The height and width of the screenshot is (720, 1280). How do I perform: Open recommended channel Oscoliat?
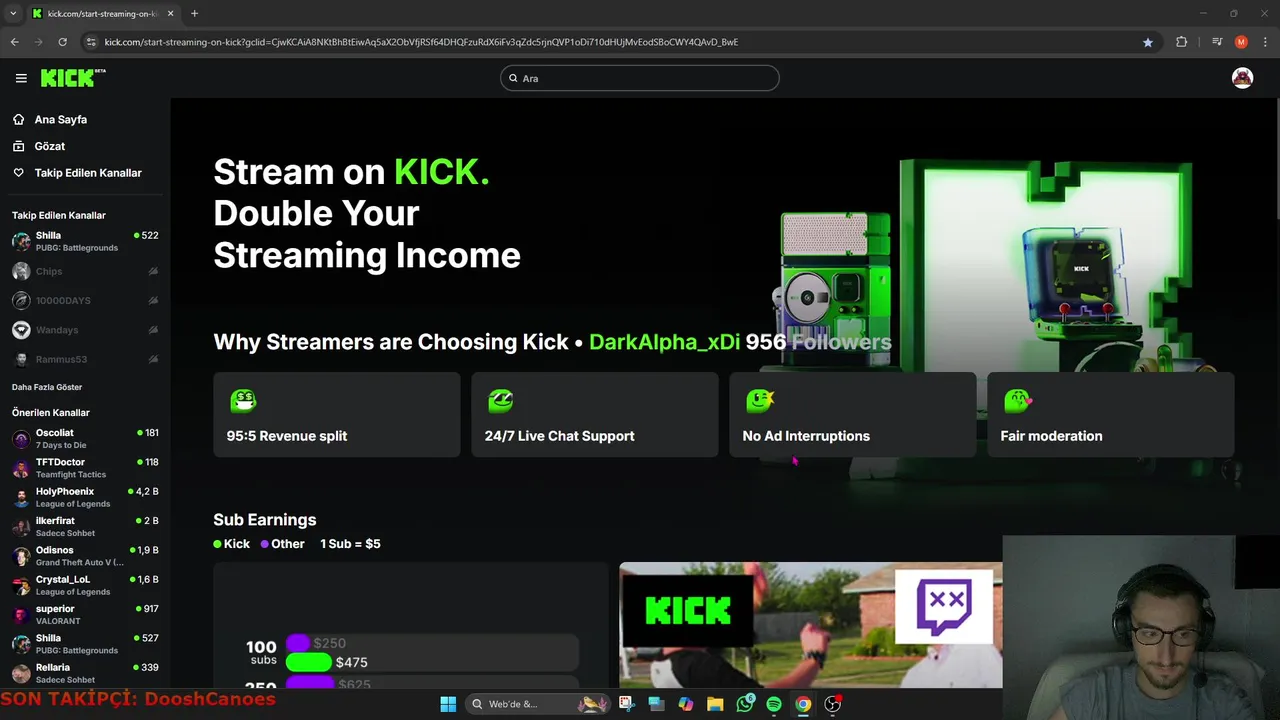[x=85, y=439]
